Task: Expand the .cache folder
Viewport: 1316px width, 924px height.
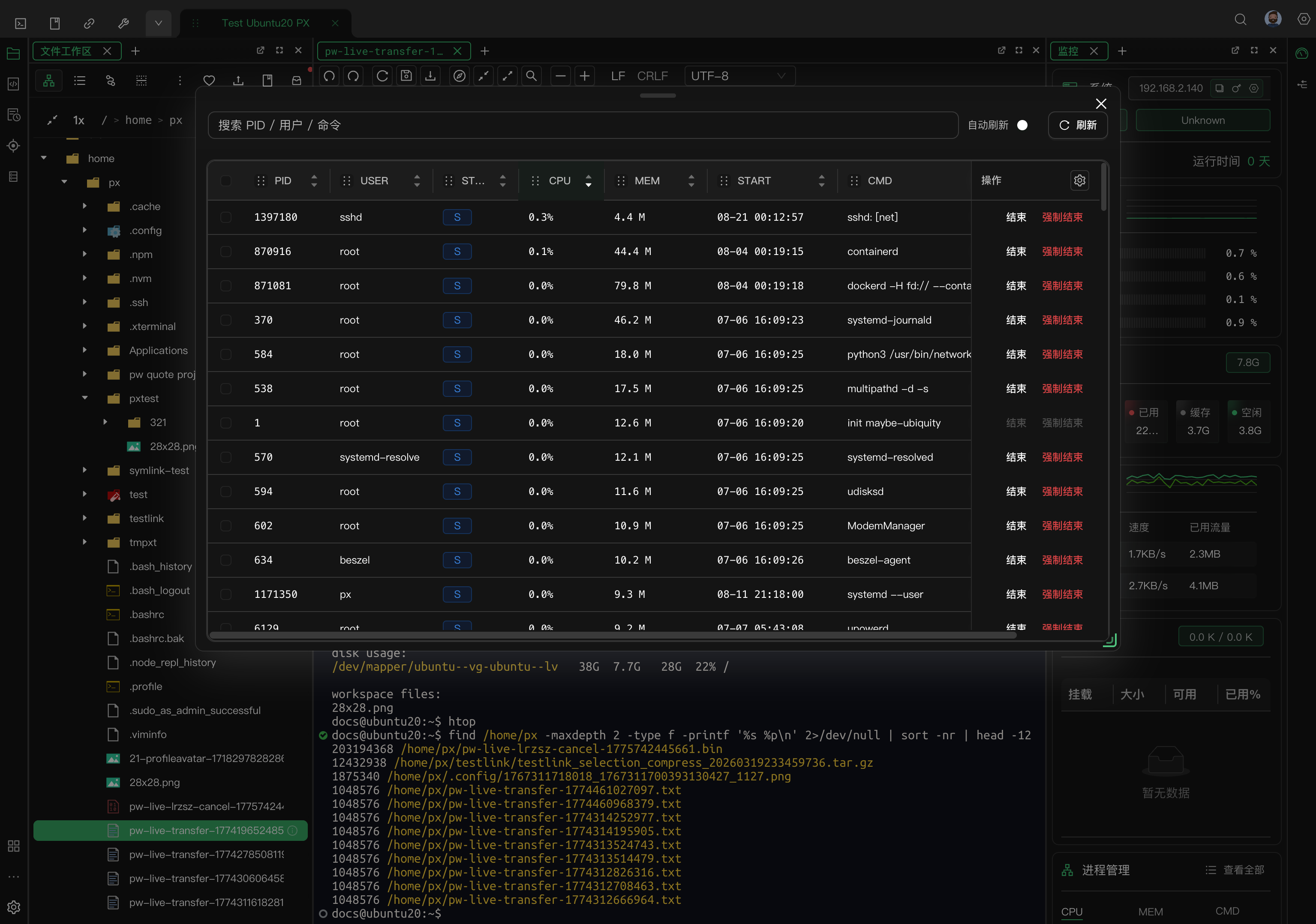Action: [85, 206]
